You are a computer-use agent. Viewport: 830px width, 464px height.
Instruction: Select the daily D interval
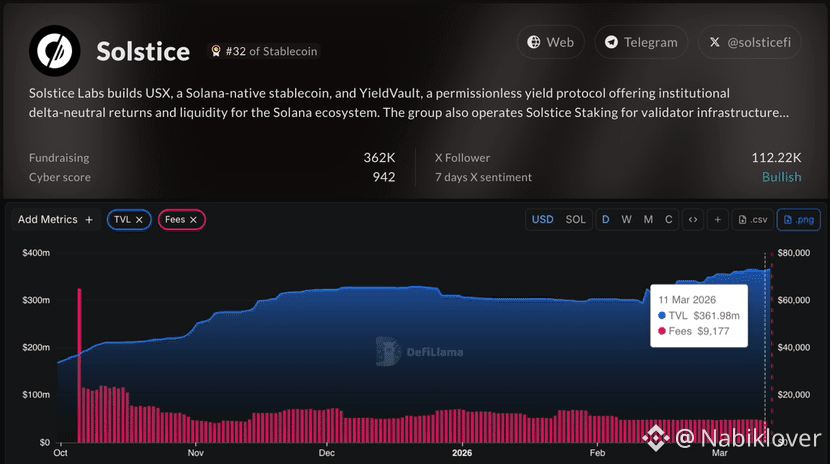(x=606, y=220)
